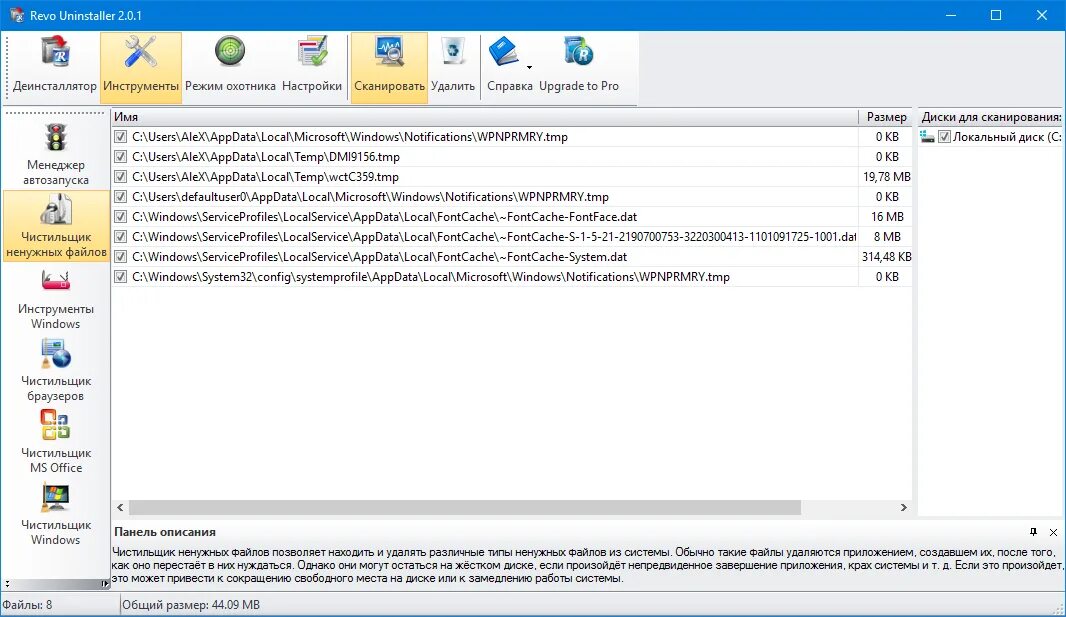Click Диски для сканирования header

pos(991,117)
